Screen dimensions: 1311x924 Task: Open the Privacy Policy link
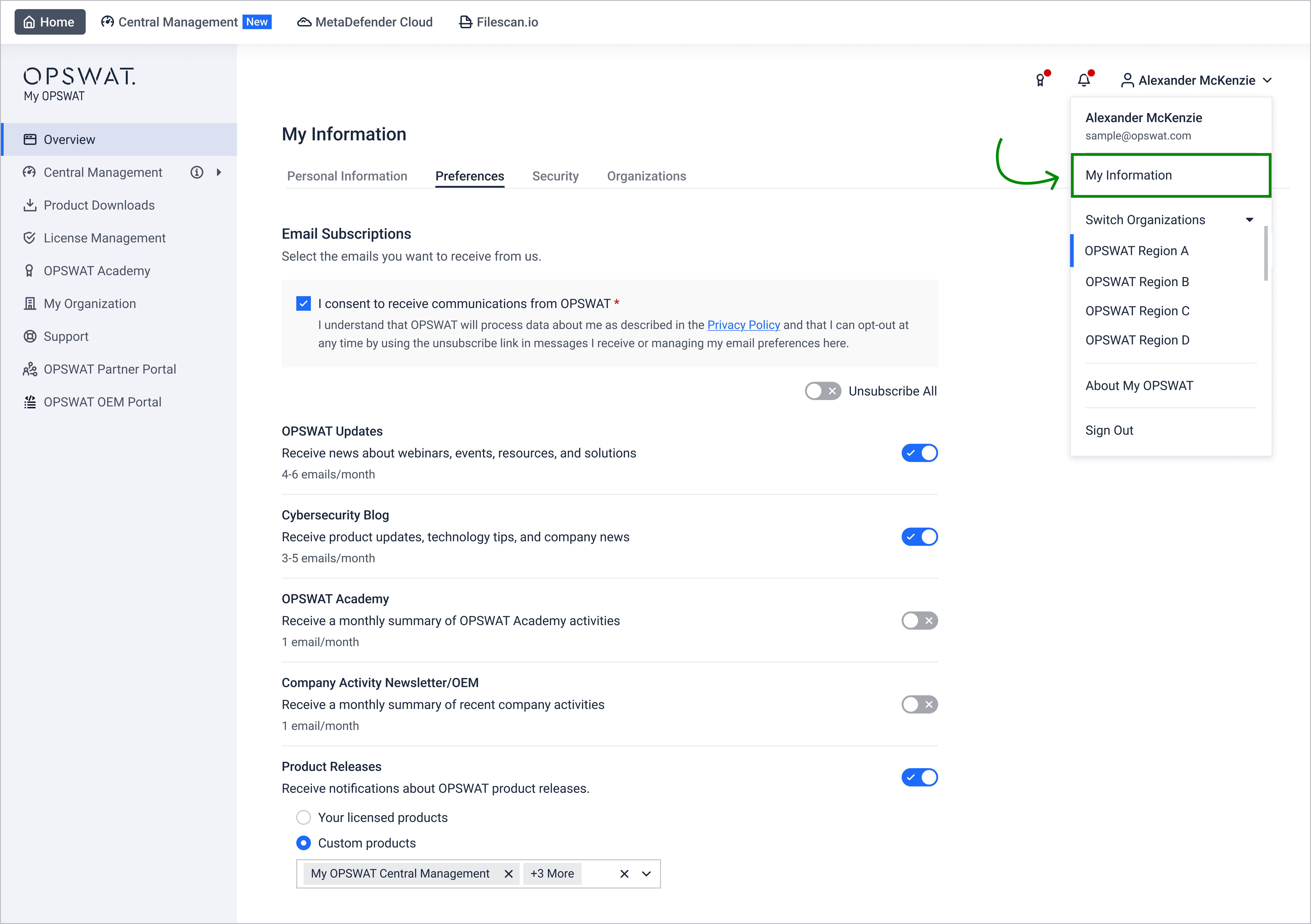[743, 325]
